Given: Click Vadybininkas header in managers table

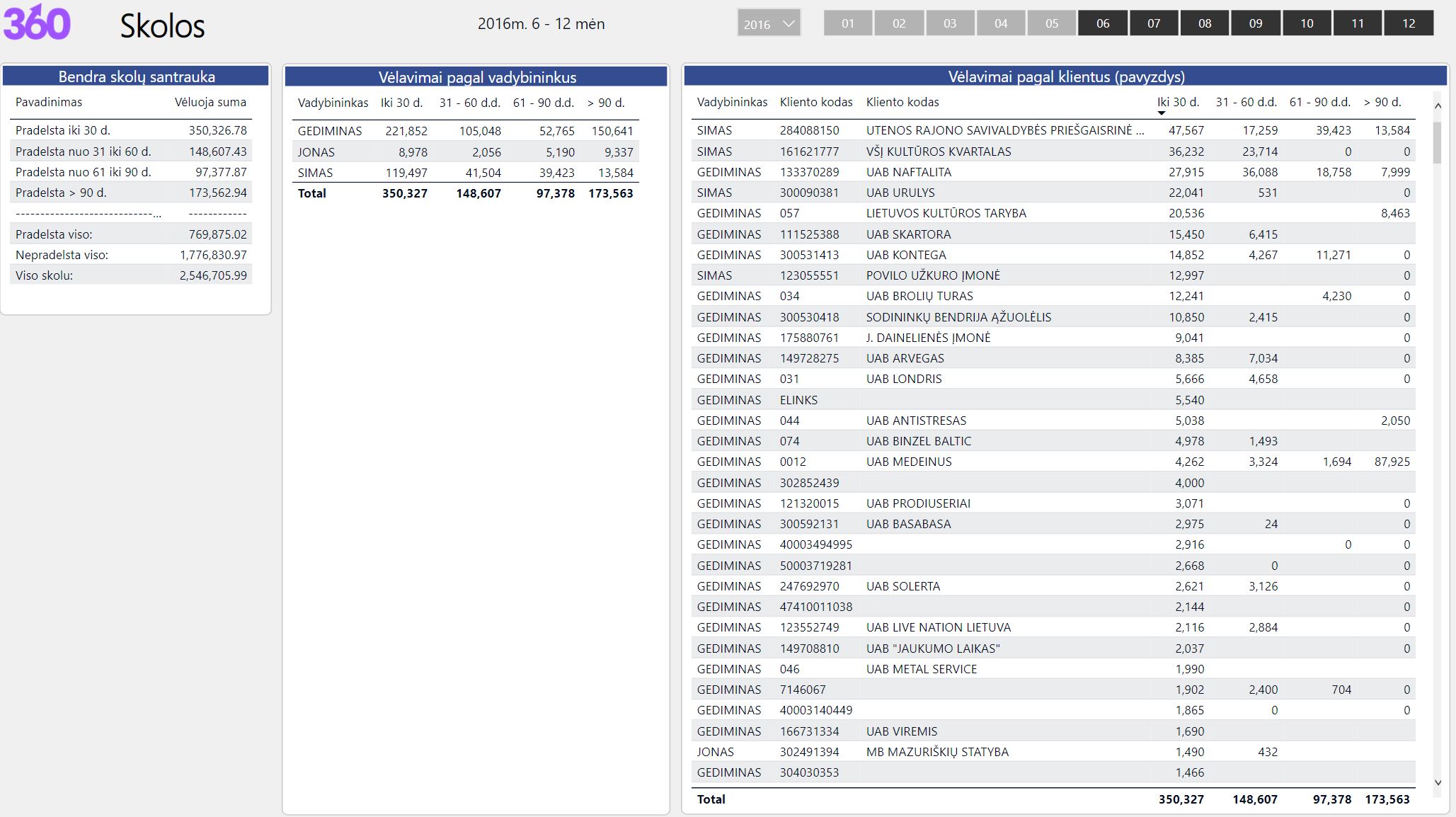Looking at the screenshot, I should point(333,103).
